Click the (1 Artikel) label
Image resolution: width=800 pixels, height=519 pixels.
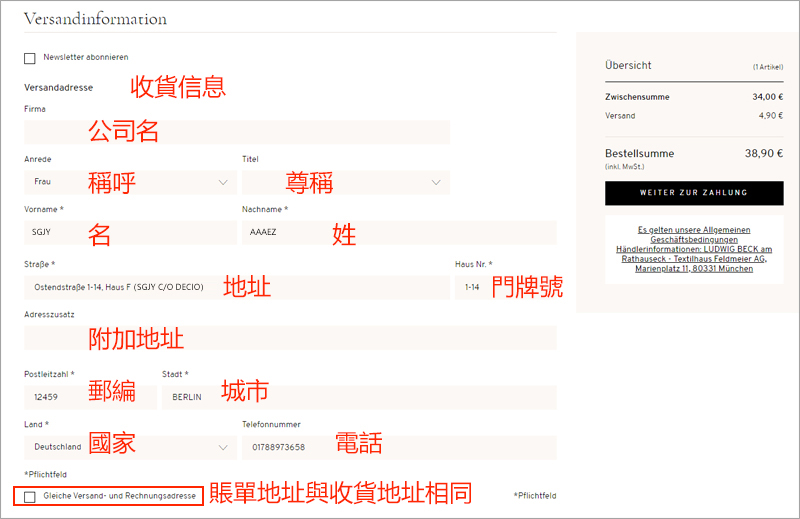point(768,67)
